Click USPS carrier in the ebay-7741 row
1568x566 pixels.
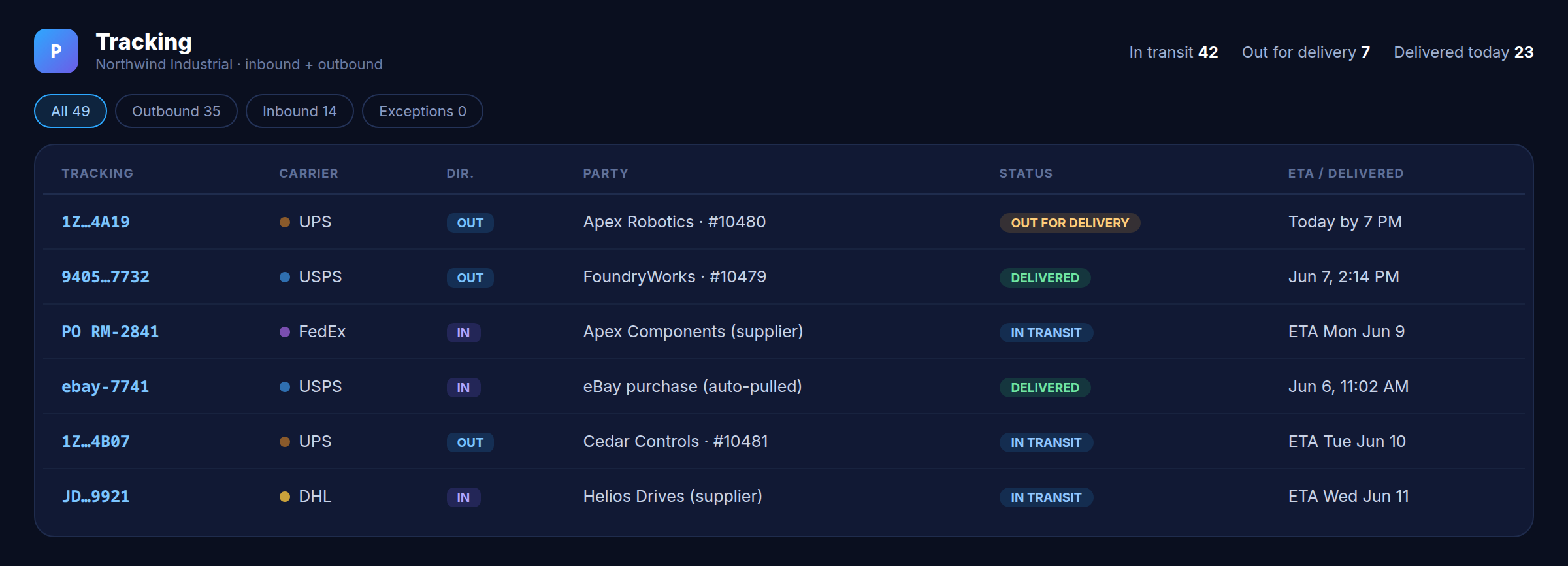coord(311,387)
